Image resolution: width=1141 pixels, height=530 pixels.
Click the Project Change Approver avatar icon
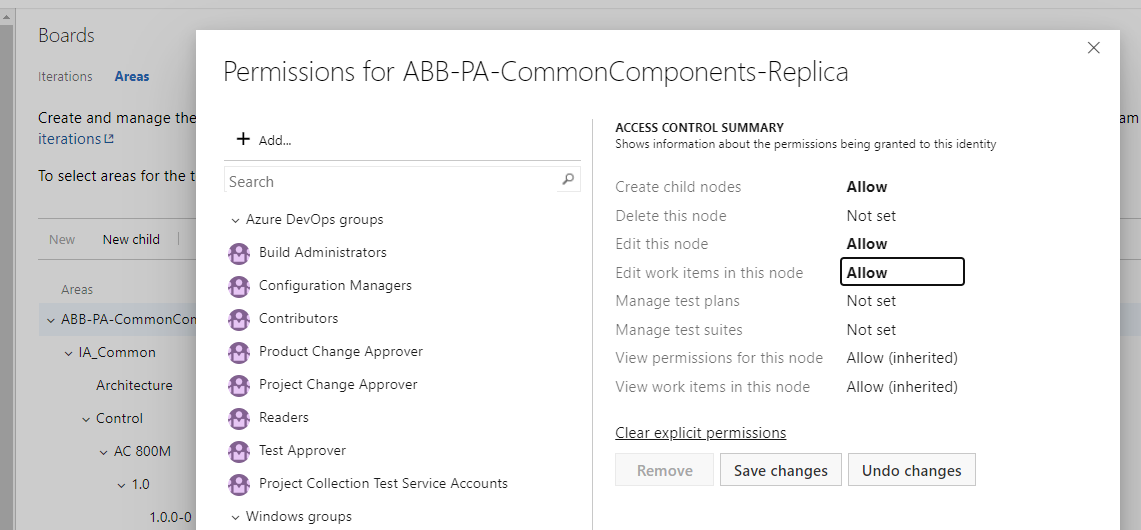click(x=239, y=385)
